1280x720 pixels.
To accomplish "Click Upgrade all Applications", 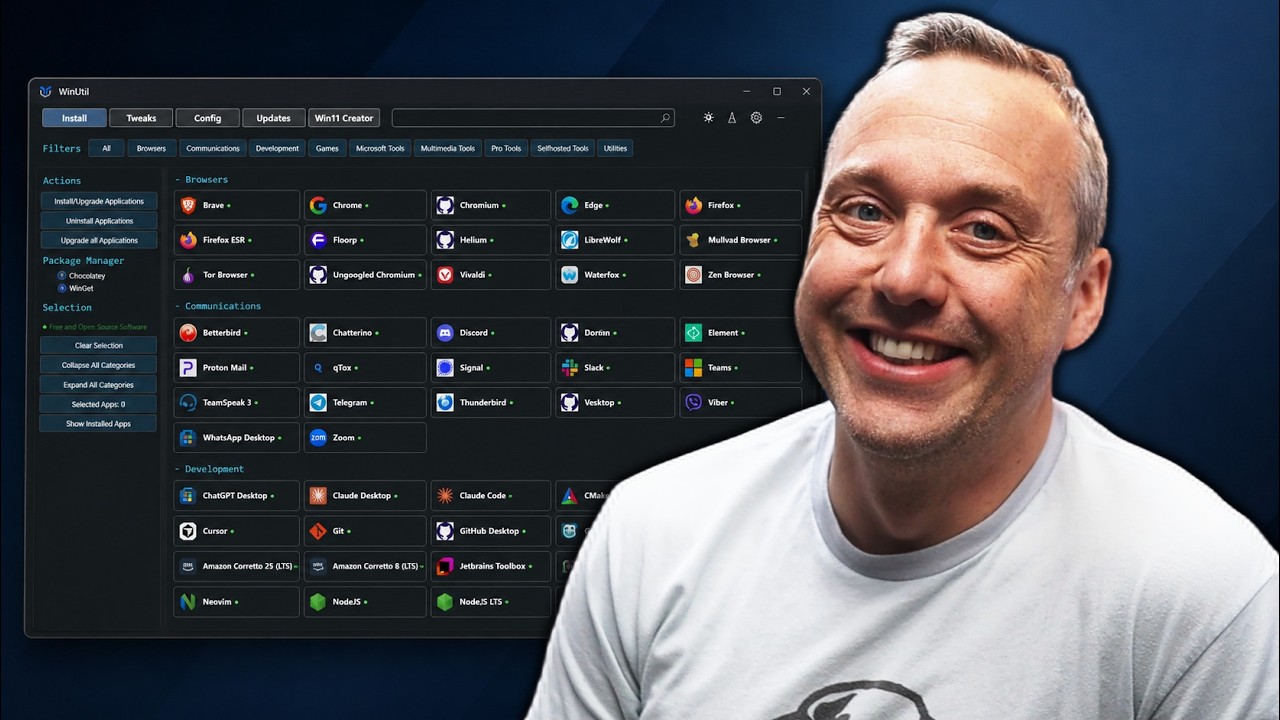I will click(x=99, y=240).
